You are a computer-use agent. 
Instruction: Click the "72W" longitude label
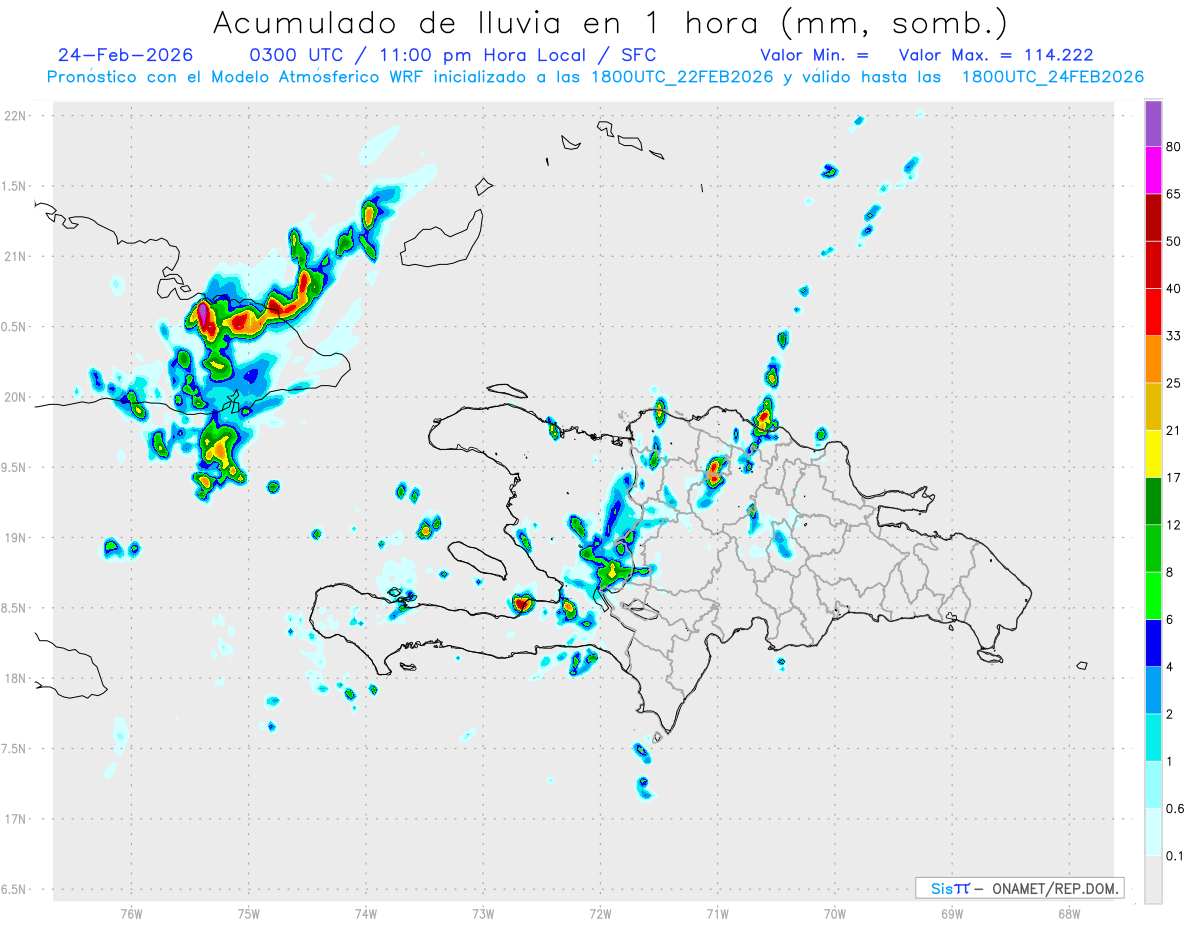(x=600, y=913)
